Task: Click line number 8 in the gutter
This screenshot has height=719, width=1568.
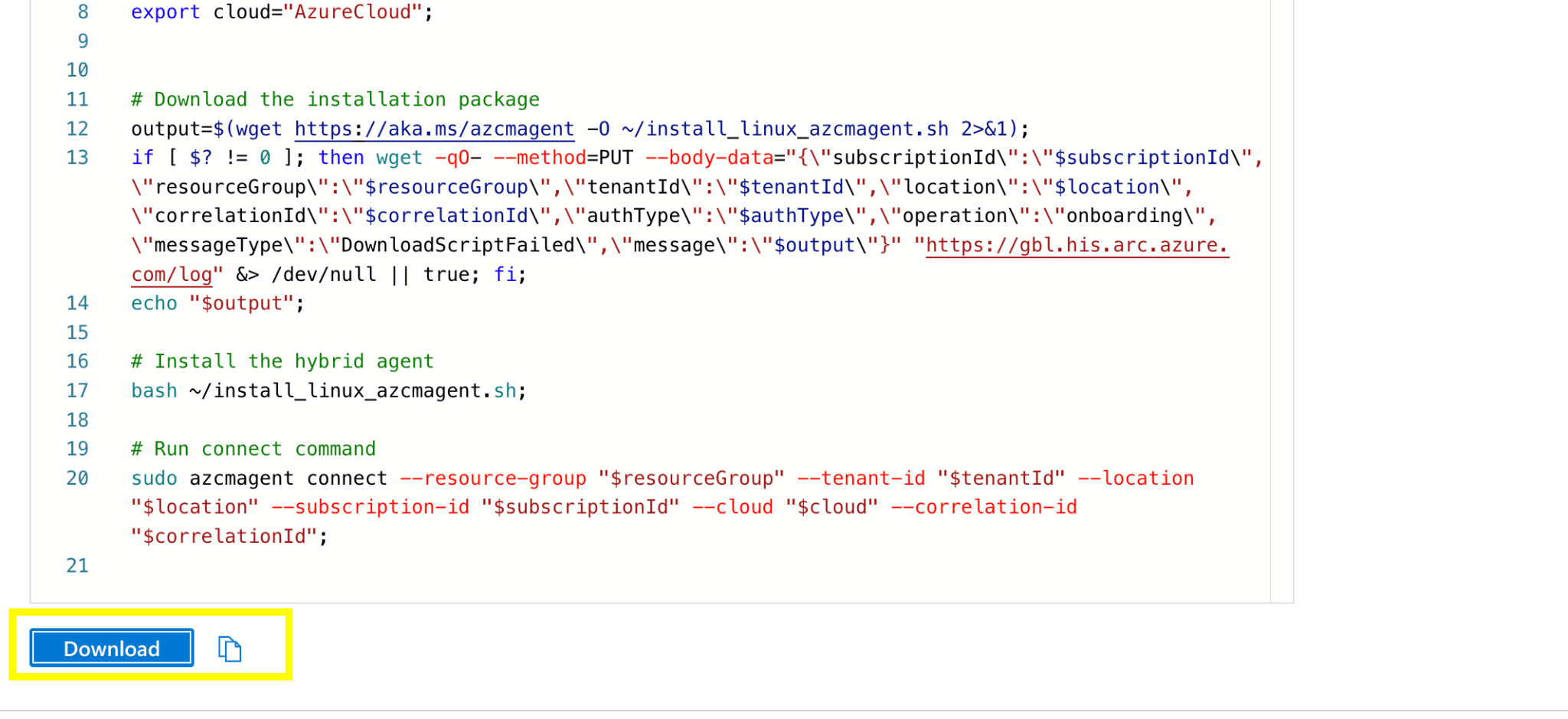Action: [x=83, y=12]
